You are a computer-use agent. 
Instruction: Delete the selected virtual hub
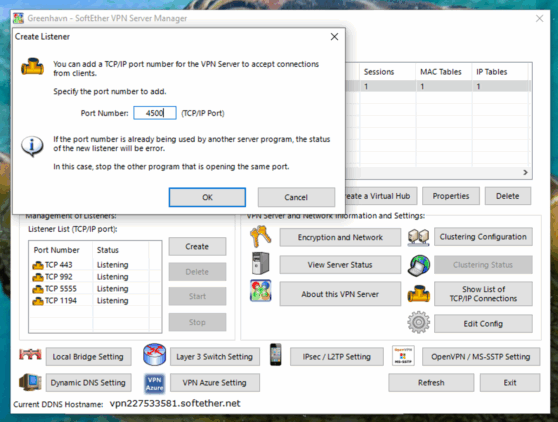point(507,196)
